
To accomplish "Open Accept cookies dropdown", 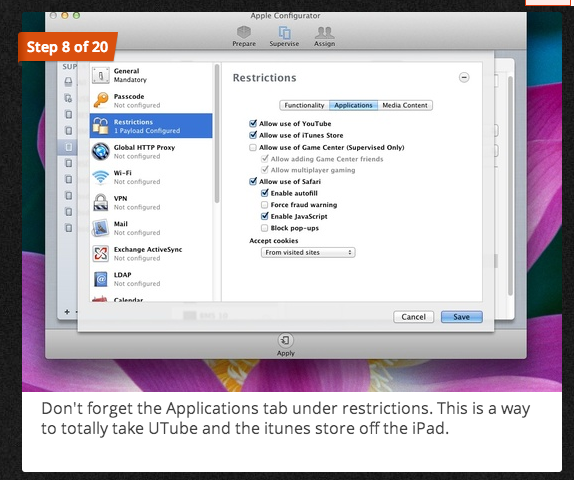I will point(308,252).
